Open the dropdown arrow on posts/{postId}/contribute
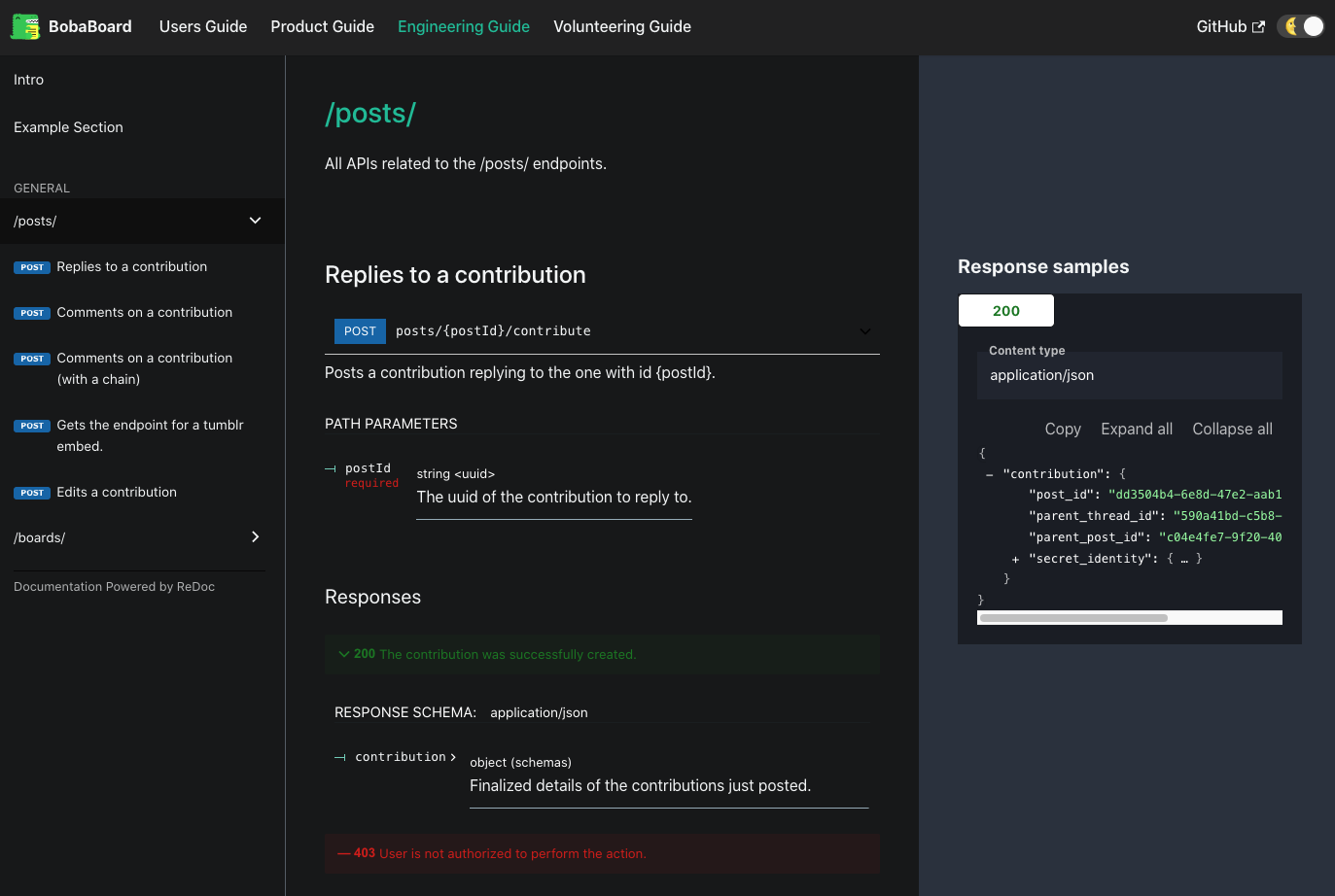1335x896 pixels. coord(864,330)
